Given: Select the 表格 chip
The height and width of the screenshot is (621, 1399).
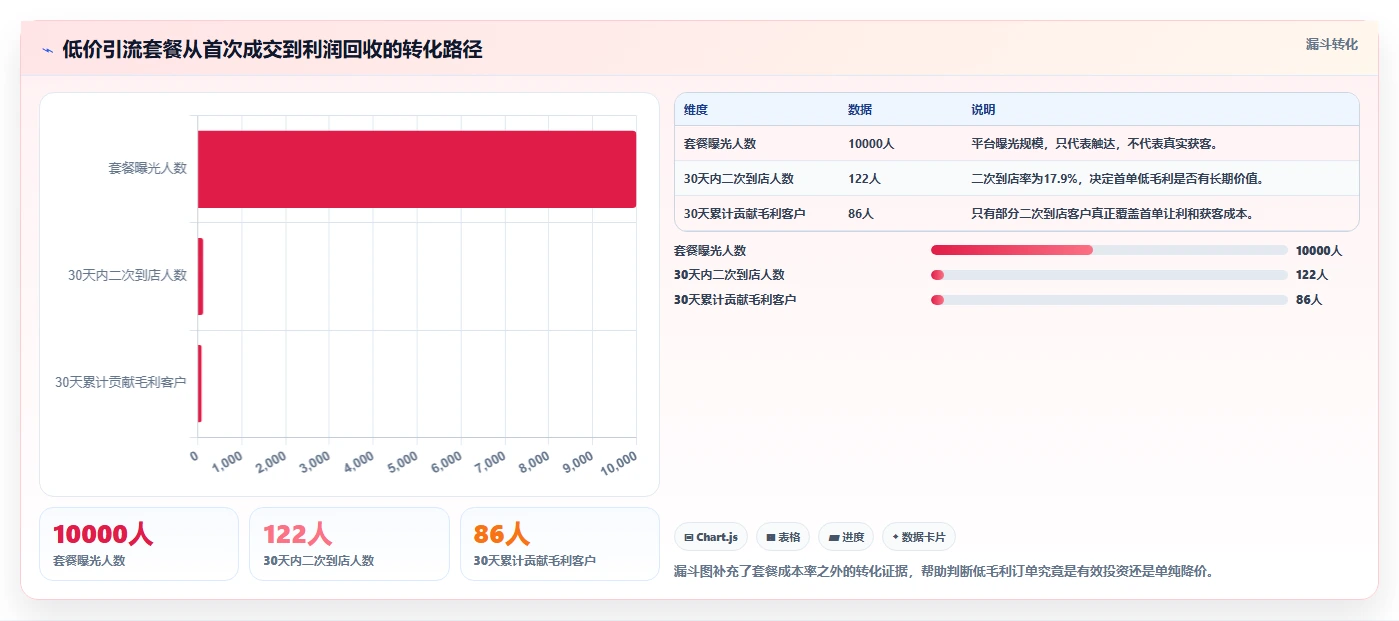Looking at the screenshot, I should (x=783, y=537).
